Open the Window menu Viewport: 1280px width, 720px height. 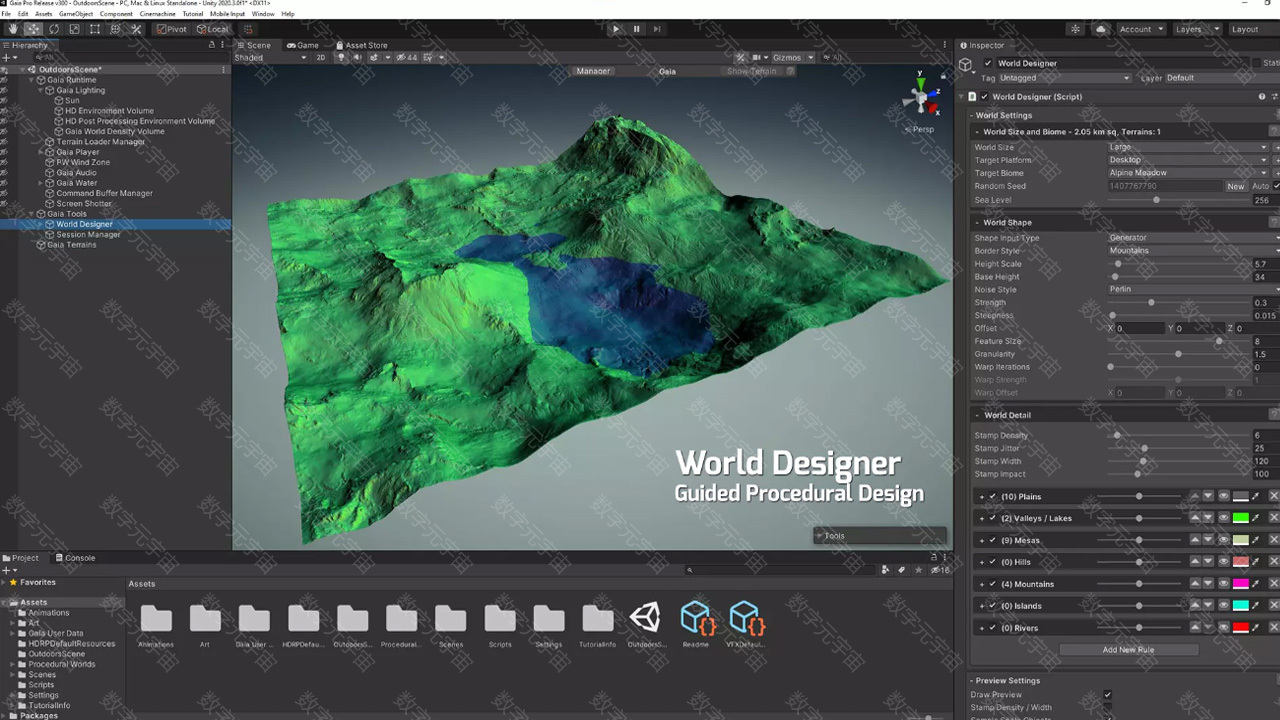click(263, 14)
